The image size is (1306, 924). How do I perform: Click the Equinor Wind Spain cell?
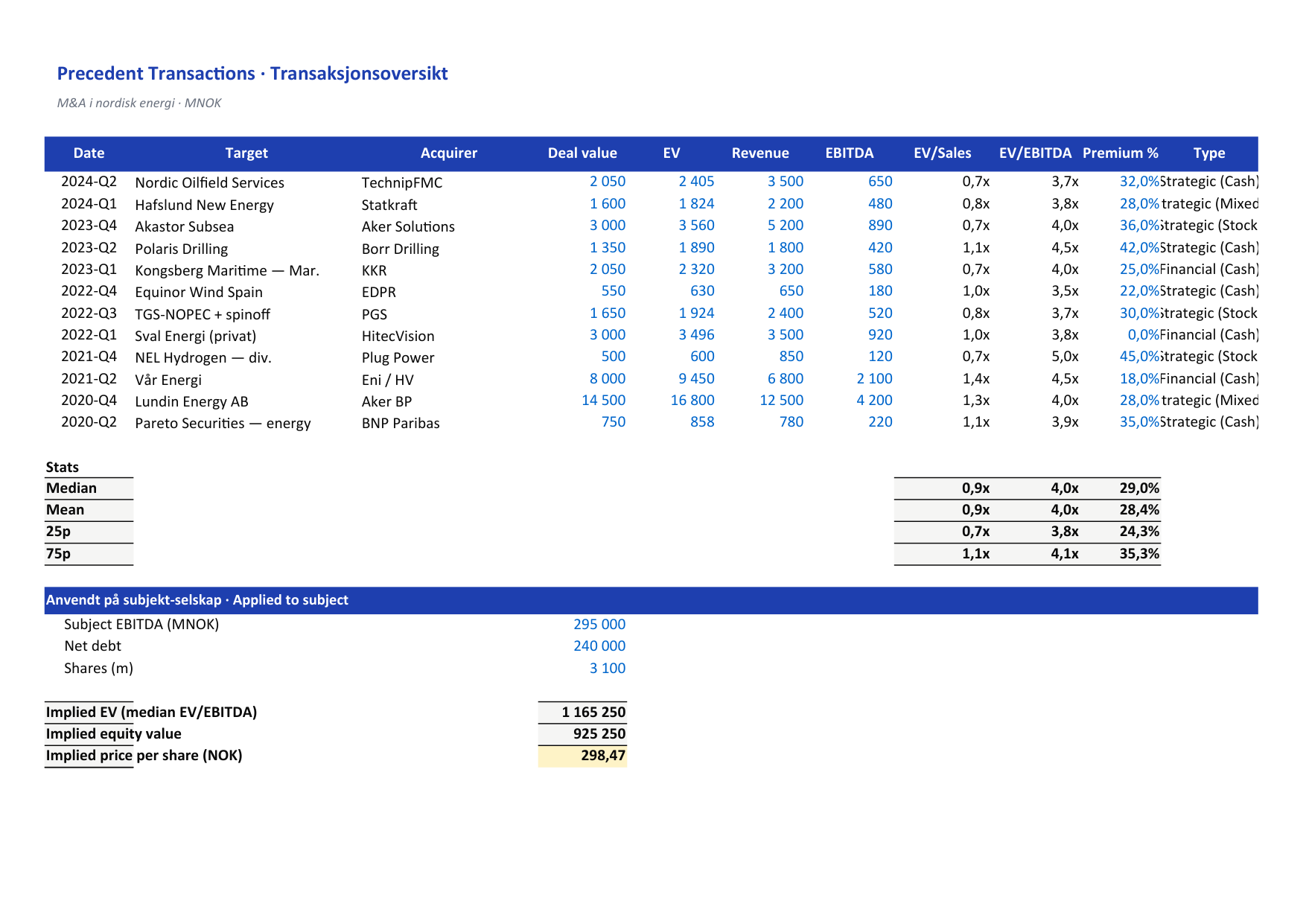pyautogui.click(x=199, y=292)
